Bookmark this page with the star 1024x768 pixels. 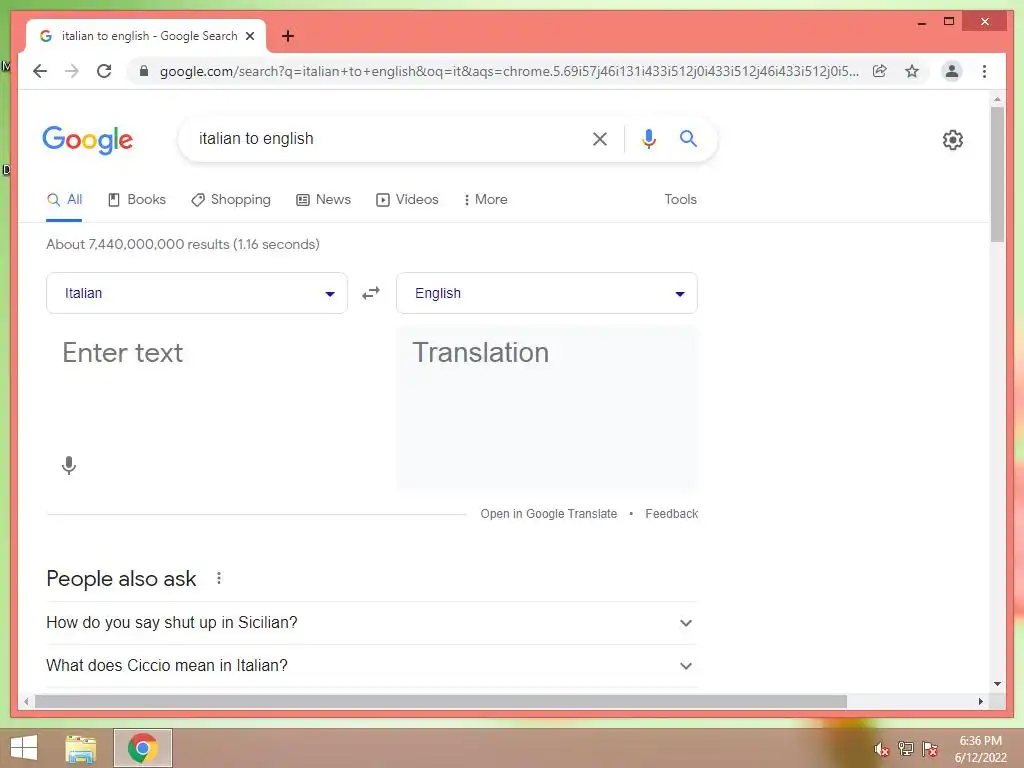912,71
